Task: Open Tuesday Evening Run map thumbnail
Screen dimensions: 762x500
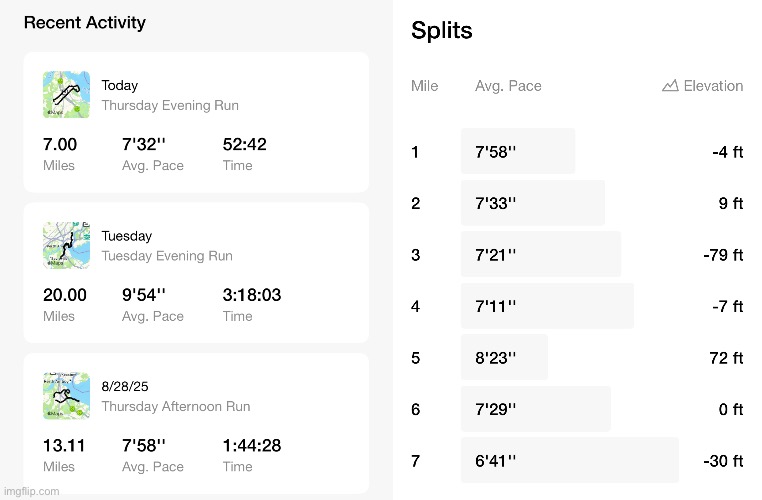Action: 66,245
